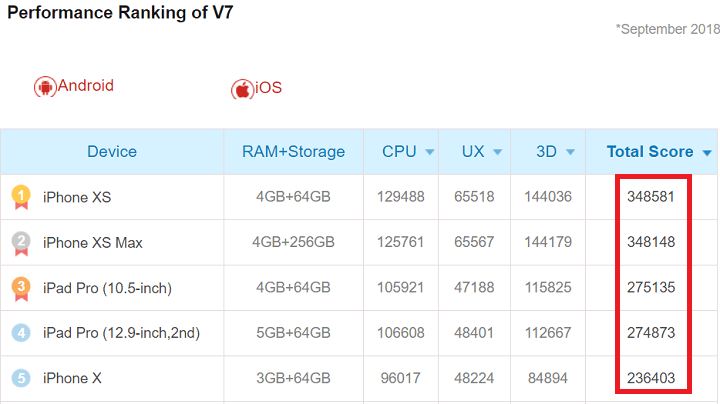Switch to the iOS ranking tab

coord(268,88)
